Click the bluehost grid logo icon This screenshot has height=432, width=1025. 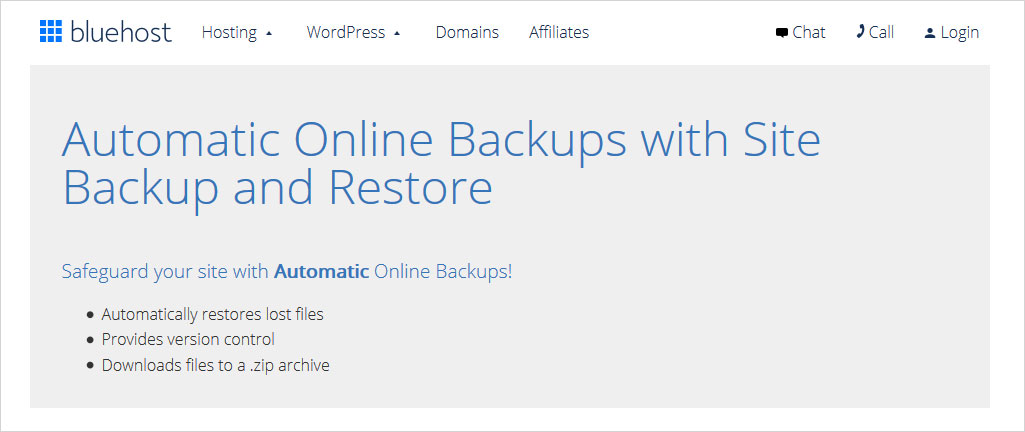(51, 32)
